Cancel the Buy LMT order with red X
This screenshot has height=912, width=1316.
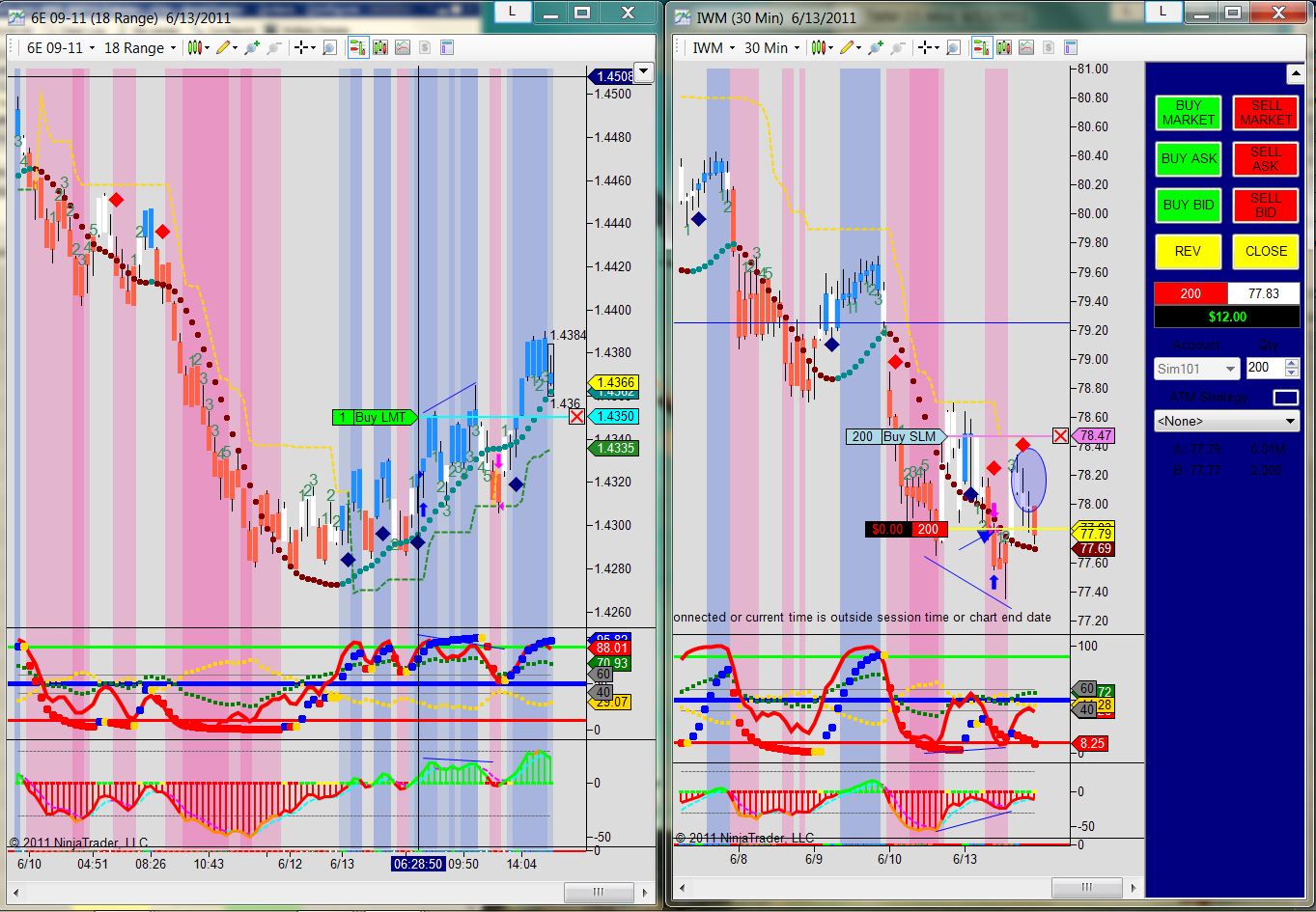[x=576, y=416]
